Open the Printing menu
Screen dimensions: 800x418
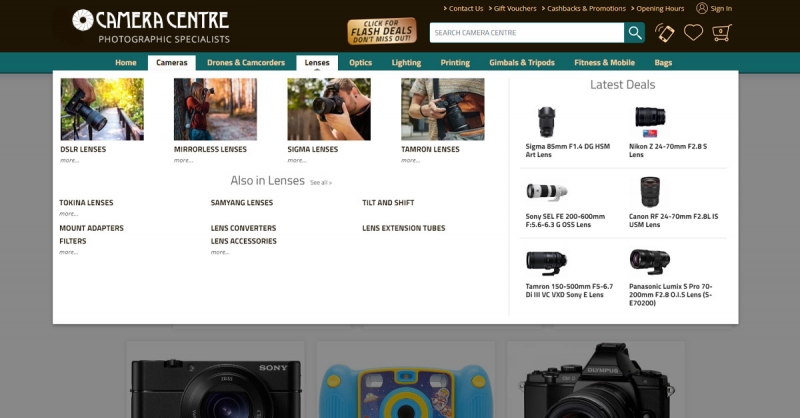coord(455,62)
